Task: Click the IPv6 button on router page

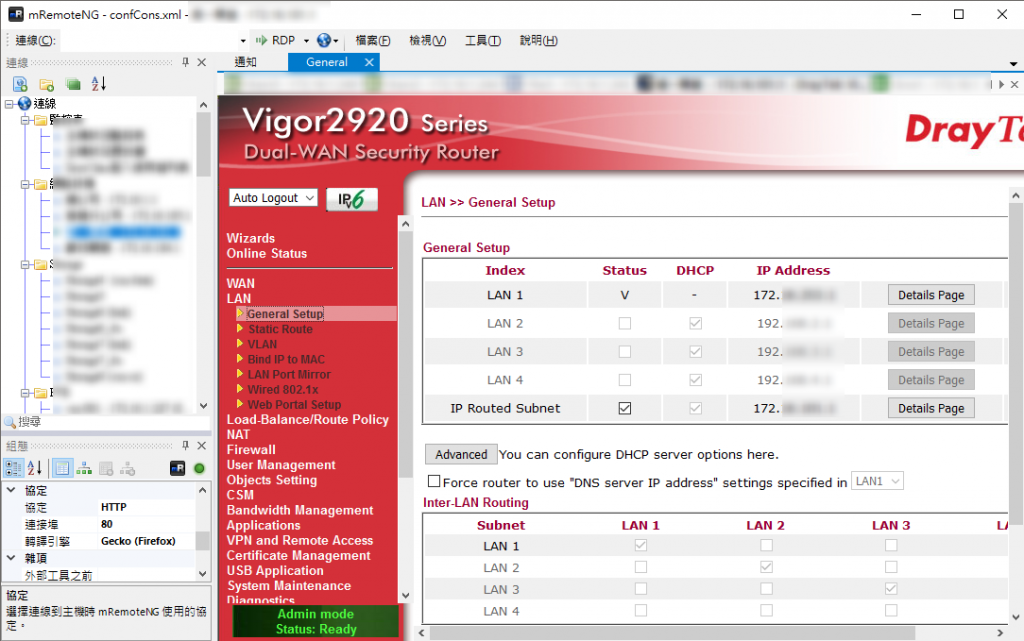Action: point(352,199)
